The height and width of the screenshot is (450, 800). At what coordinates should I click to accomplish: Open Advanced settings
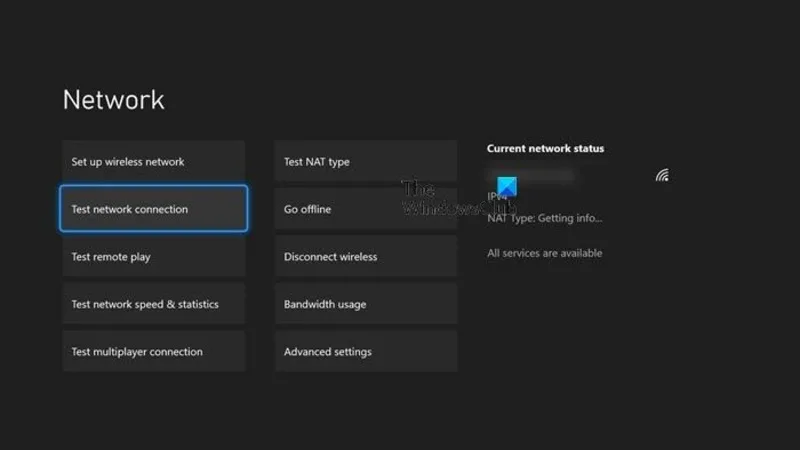[366, 351]
